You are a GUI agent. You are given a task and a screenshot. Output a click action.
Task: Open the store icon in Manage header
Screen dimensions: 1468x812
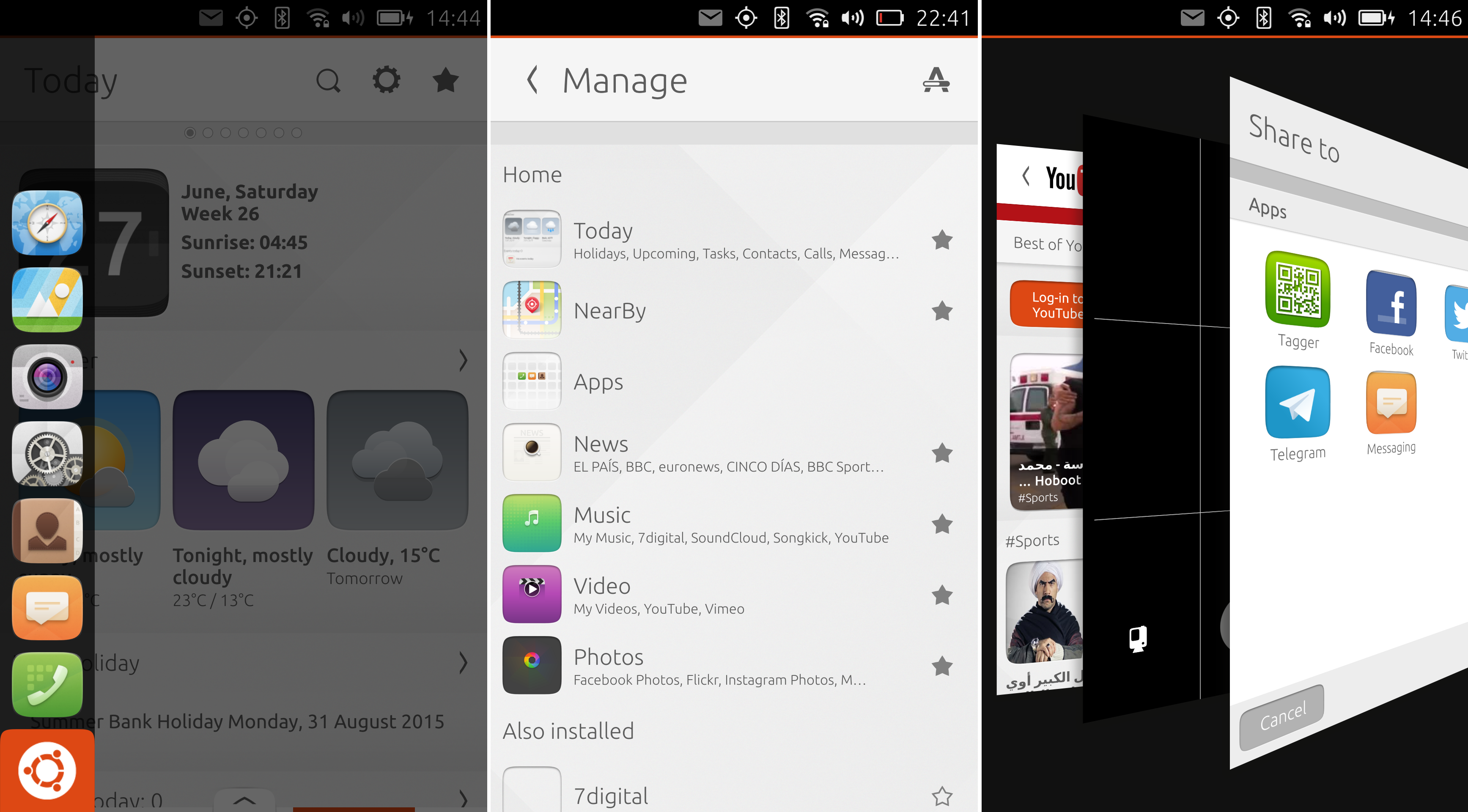point(936,79)
